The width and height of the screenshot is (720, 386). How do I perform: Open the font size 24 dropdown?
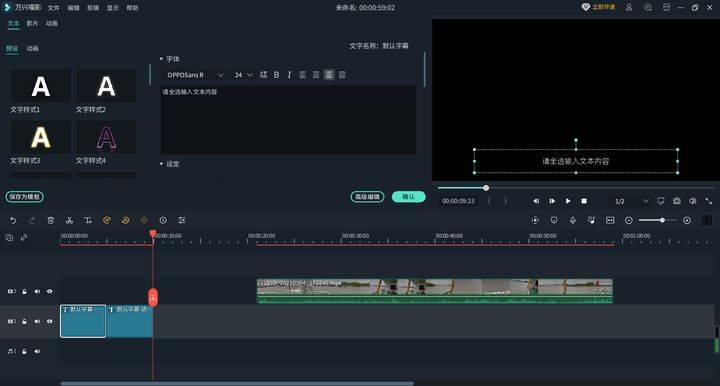click(x=243, y=75)
